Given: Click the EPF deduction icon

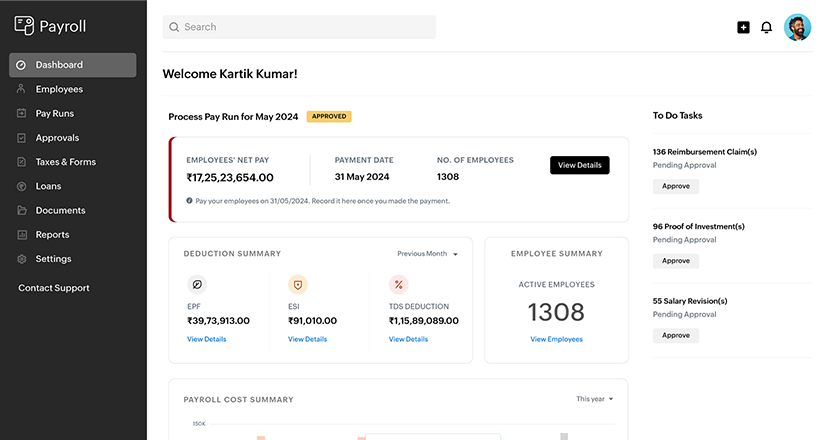Looking at the screenshot, I should click(x=197, y=284).
